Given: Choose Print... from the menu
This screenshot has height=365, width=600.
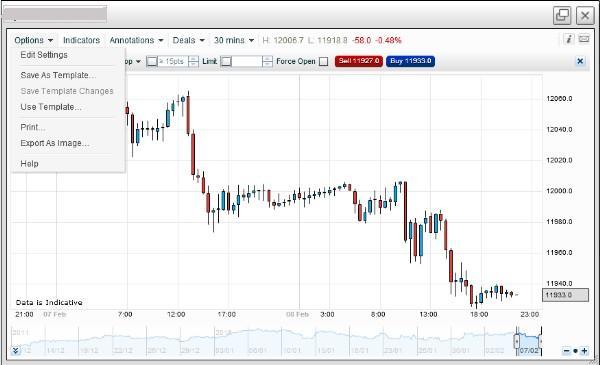Looking at the screenshot, I should click(x=33, y=127).
